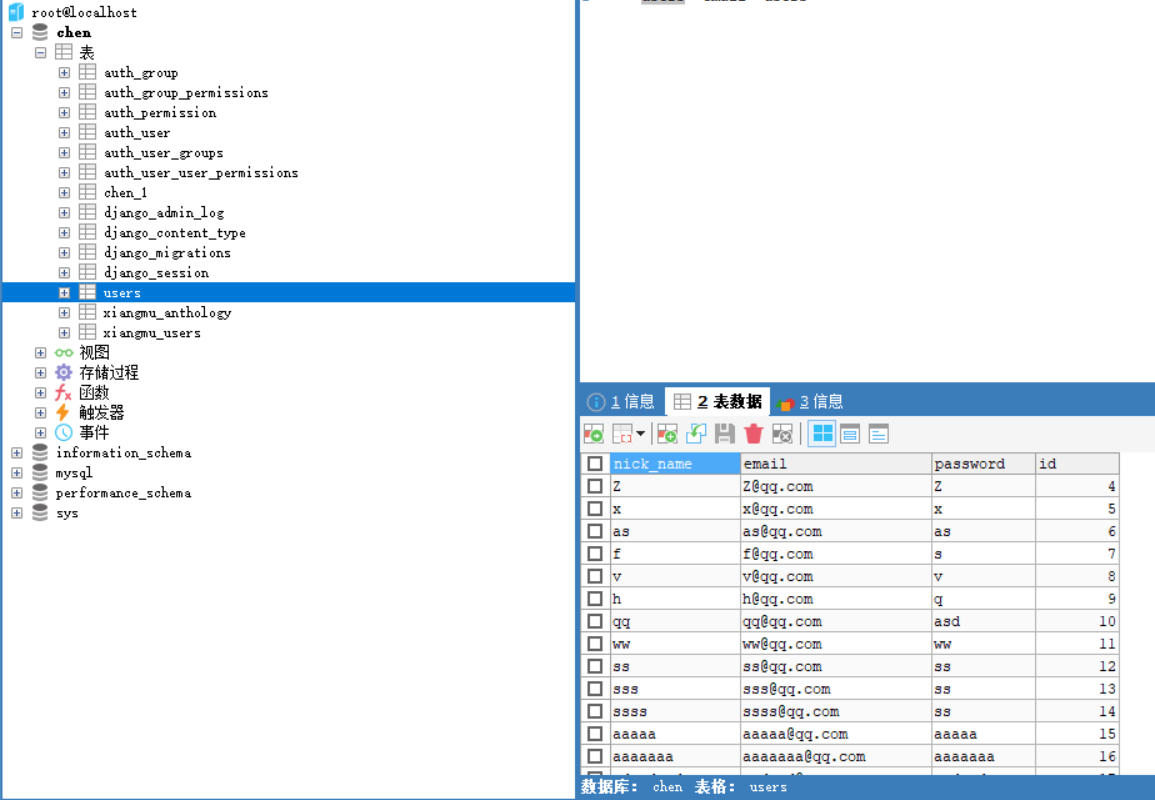Switch to text view mode icon

pyautogui.click(x=879, y=434)
